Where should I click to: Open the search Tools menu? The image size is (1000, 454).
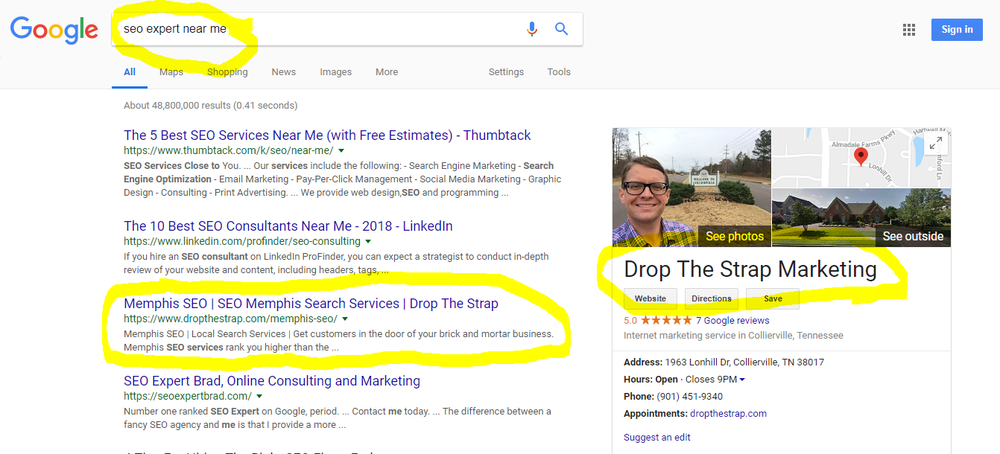click(559, 72)
